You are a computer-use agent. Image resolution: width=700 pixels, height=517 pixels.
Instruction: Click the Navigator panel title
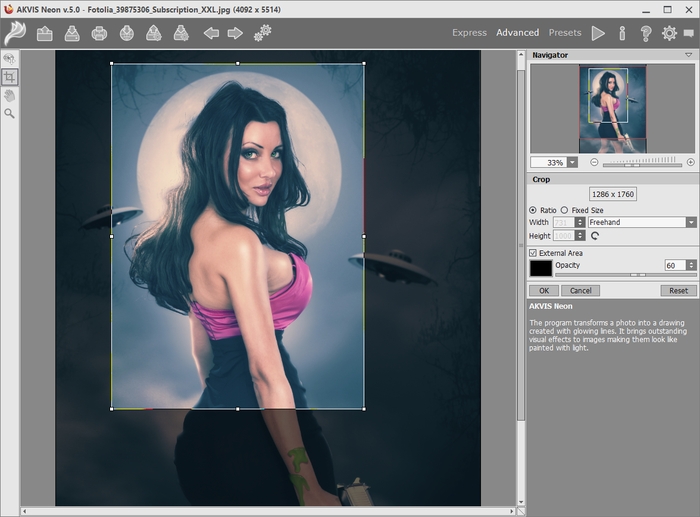(550, 55)
